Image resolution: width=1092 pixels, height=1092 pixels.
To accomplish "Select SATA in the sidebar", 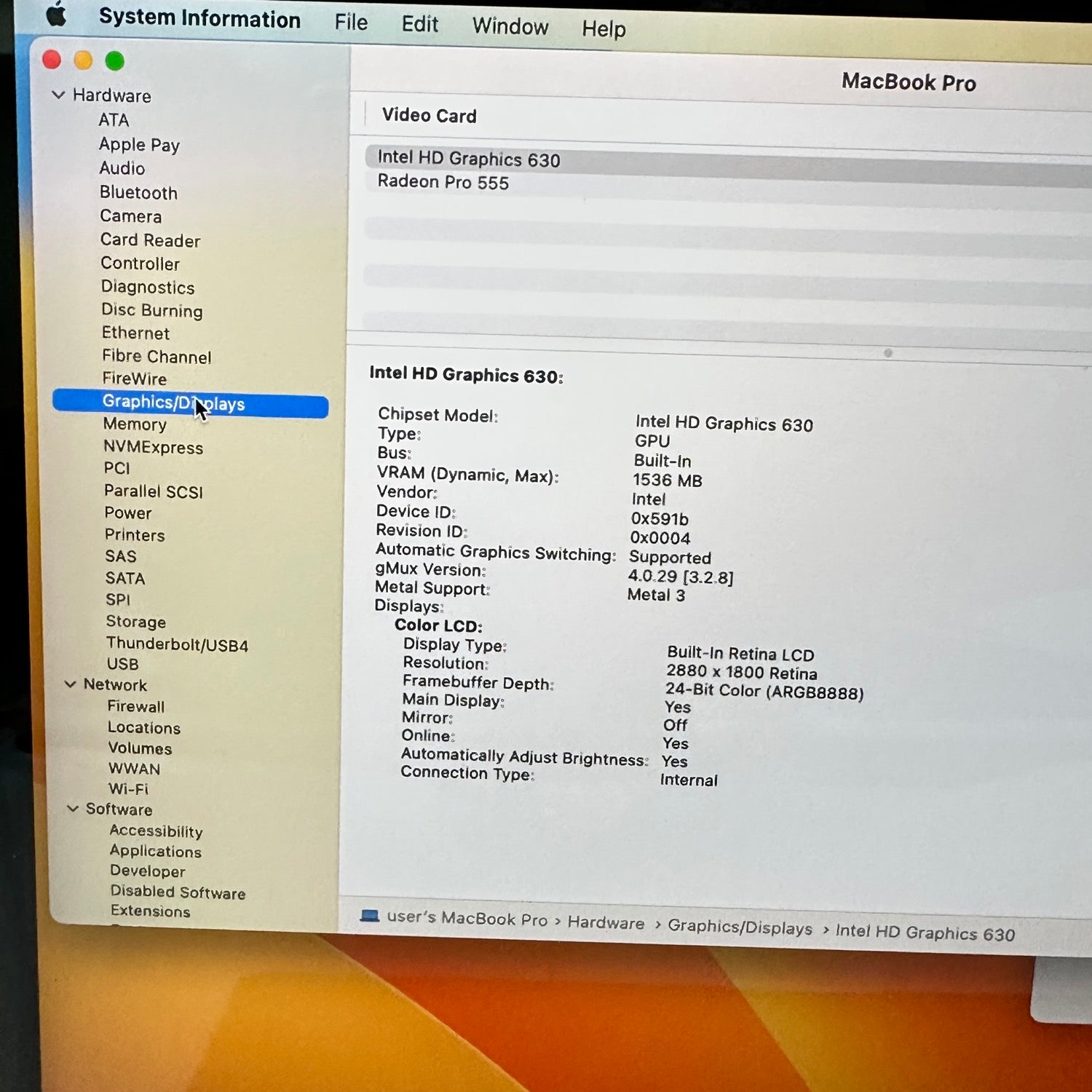I will [x=125, y=578].
